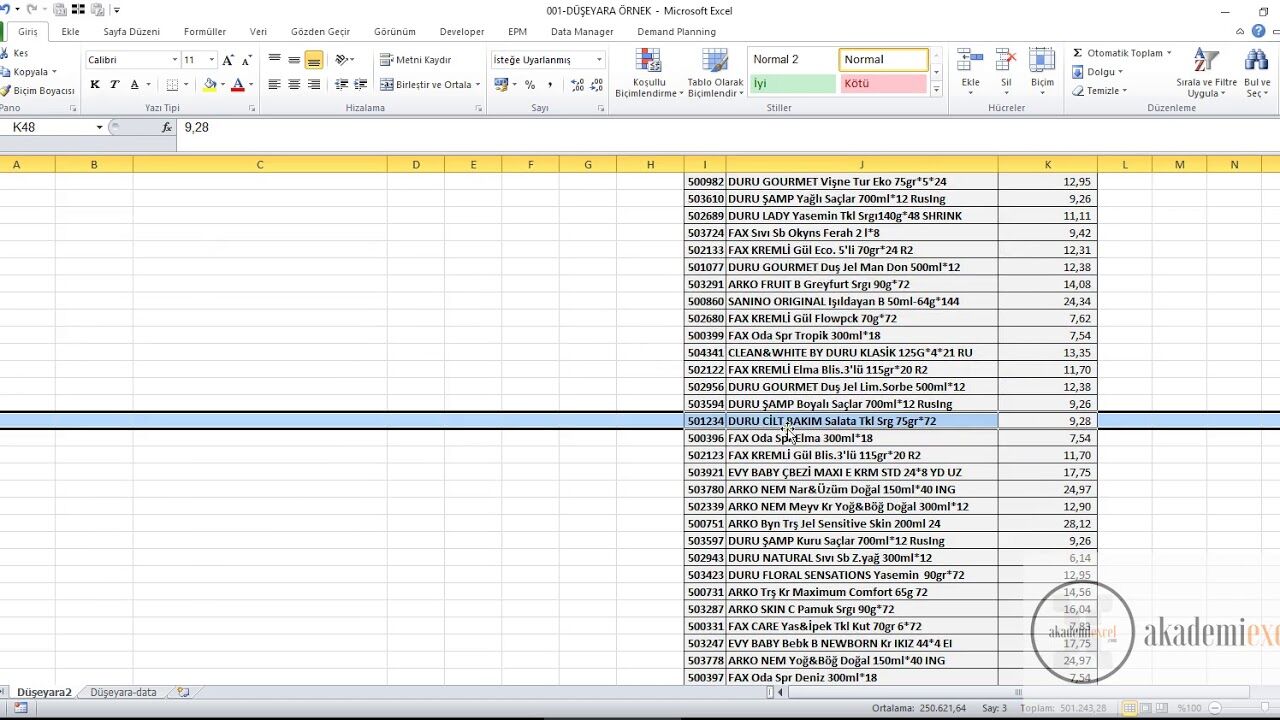Toggle bold (K) formatting
This screenshot has width=1280, height=720.
pyautogui.click(x=95, y=85)
